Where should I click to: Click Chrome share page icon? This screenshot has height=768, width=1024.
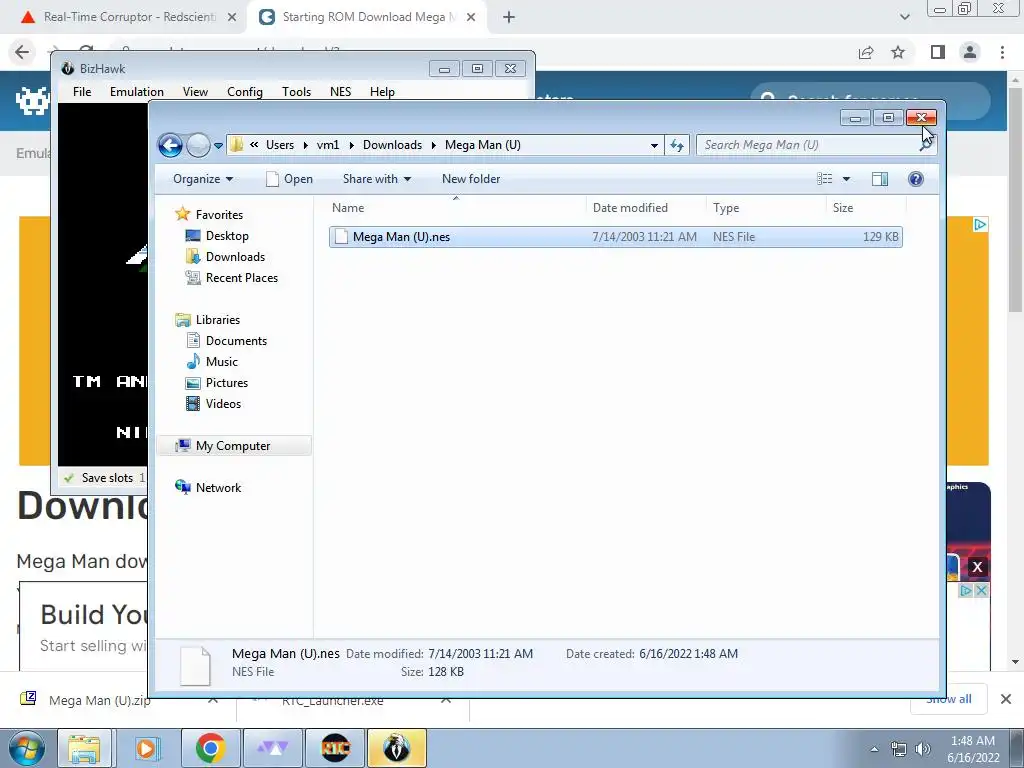coord(866,52)
